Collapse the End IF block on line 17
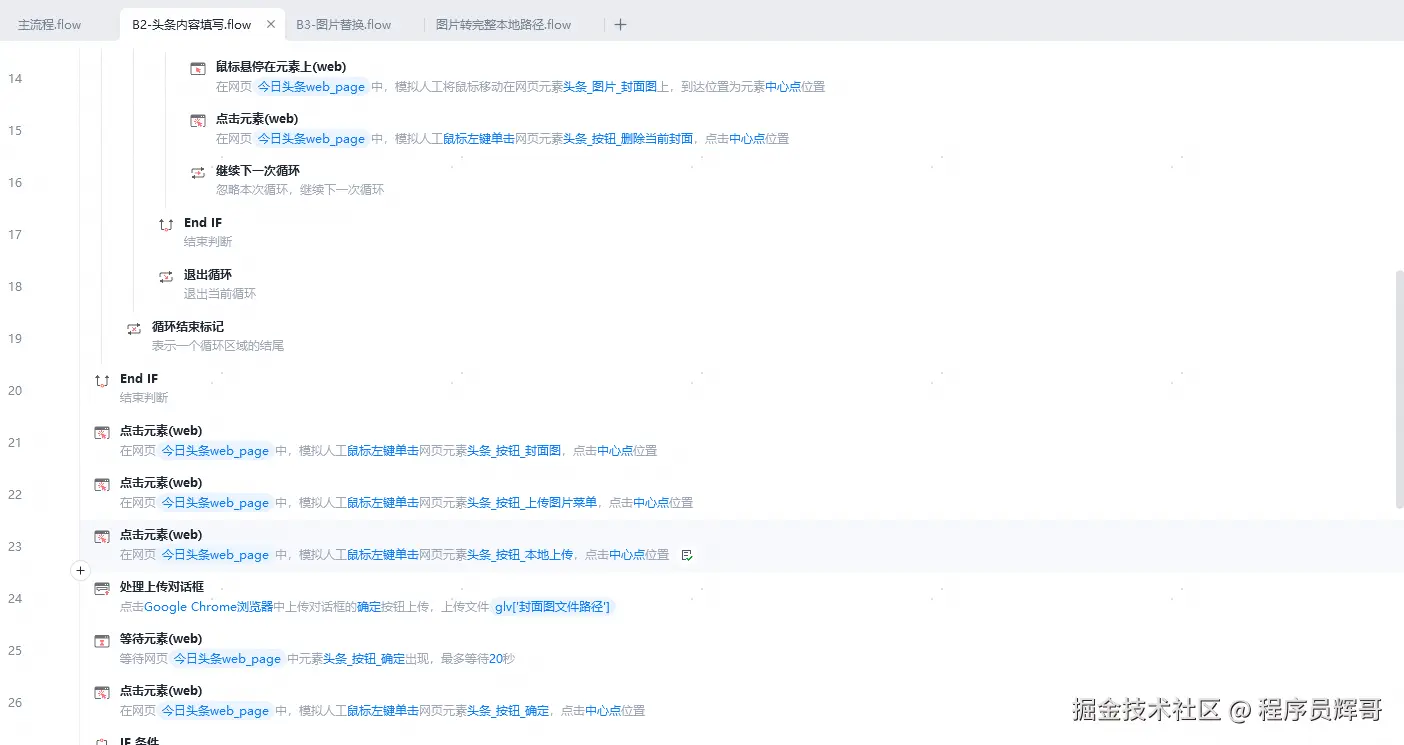Screen dimensions: 1404x745 tap(165, 222)
